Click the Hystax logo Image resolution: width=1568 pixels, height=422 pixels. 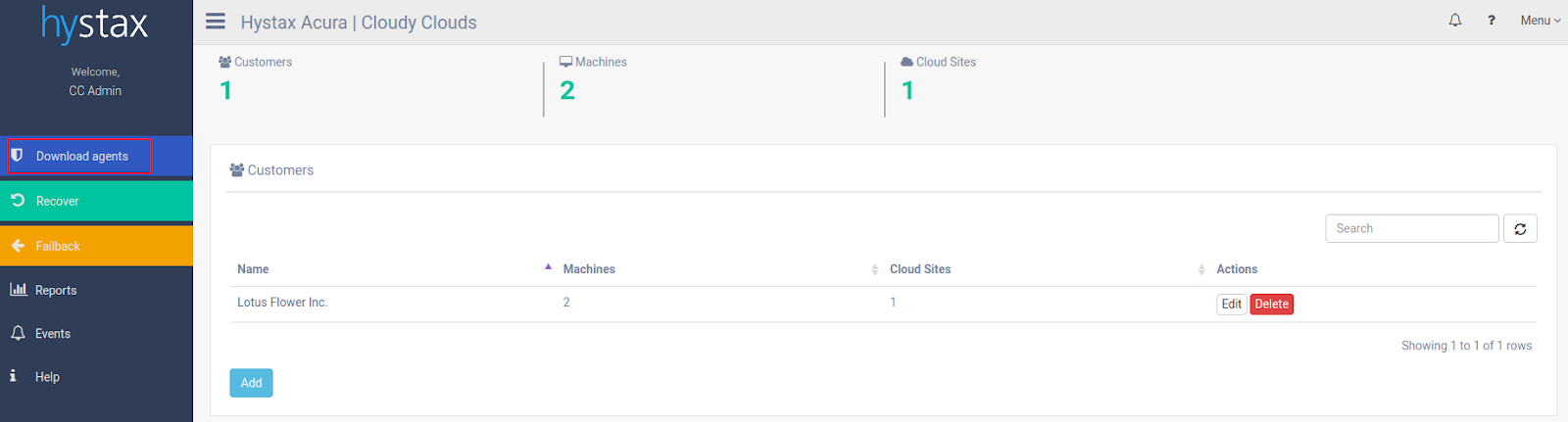[95, 24]
